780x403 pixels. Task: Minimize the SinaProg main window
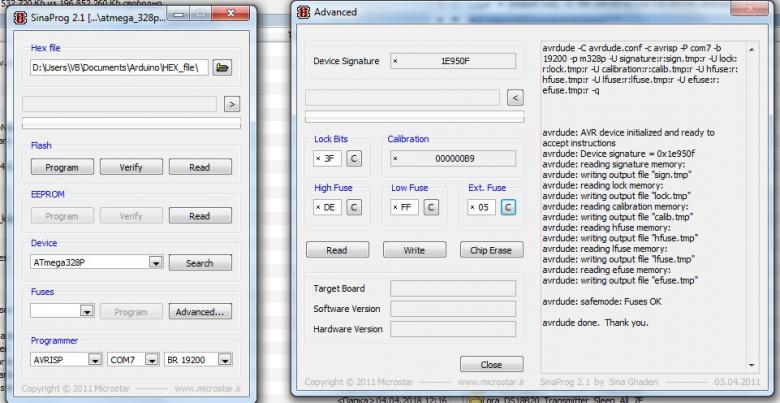click(178, 14)
